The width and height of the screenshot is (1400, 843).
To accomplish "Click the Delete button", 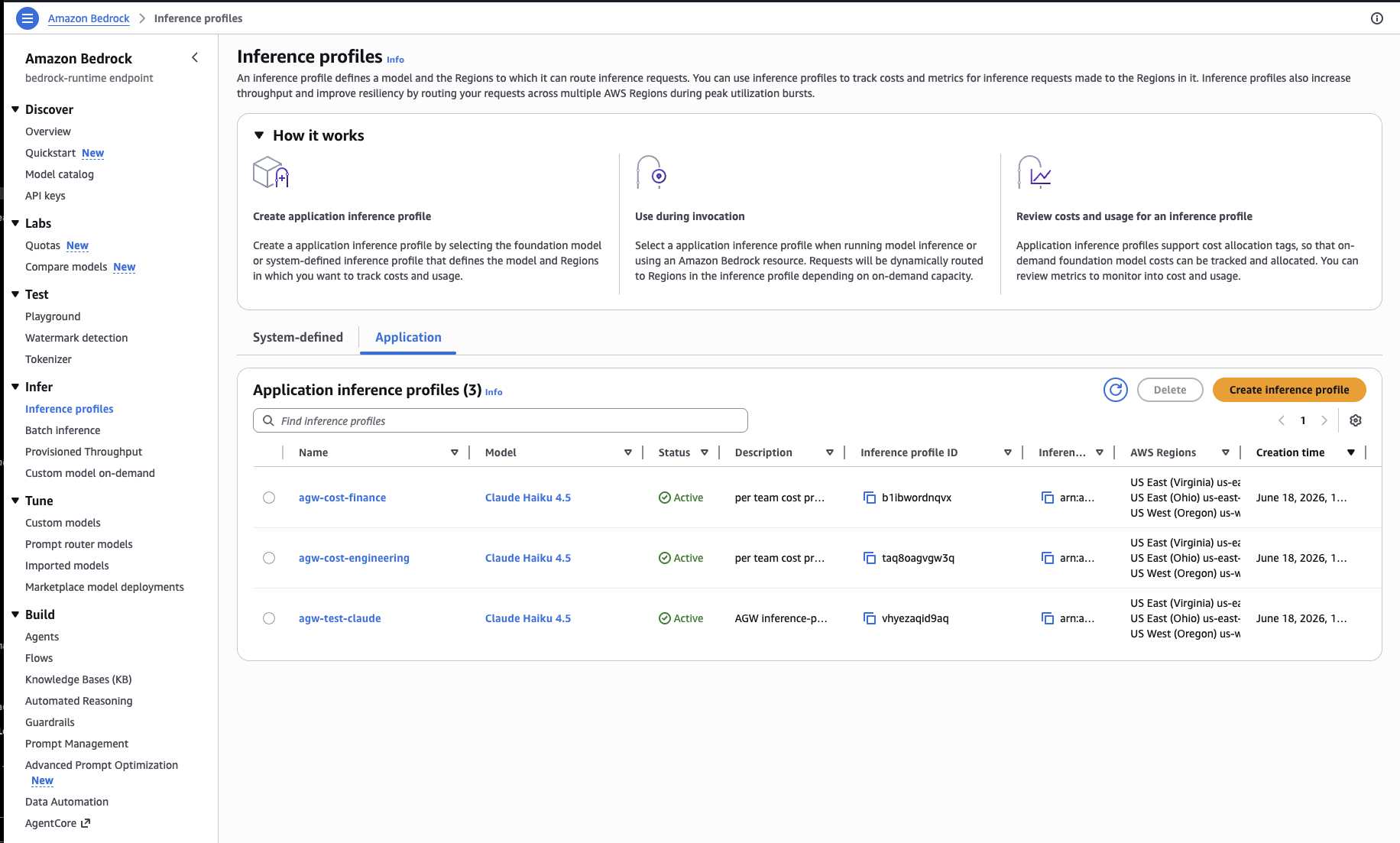I will point(1170,390).
